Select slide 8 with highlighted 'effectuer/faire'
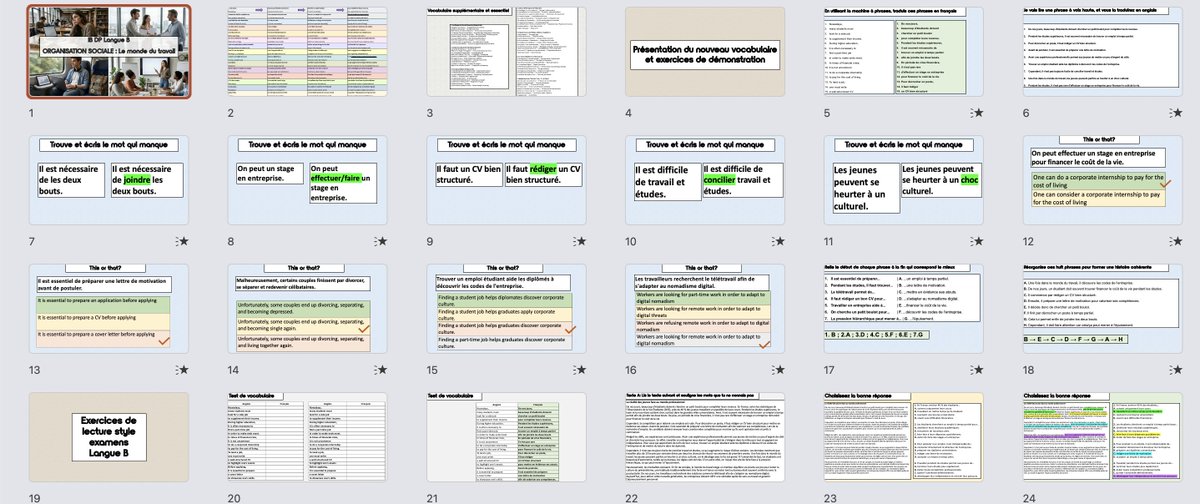Screen dimensions: 1200x504 click(307, 180)
